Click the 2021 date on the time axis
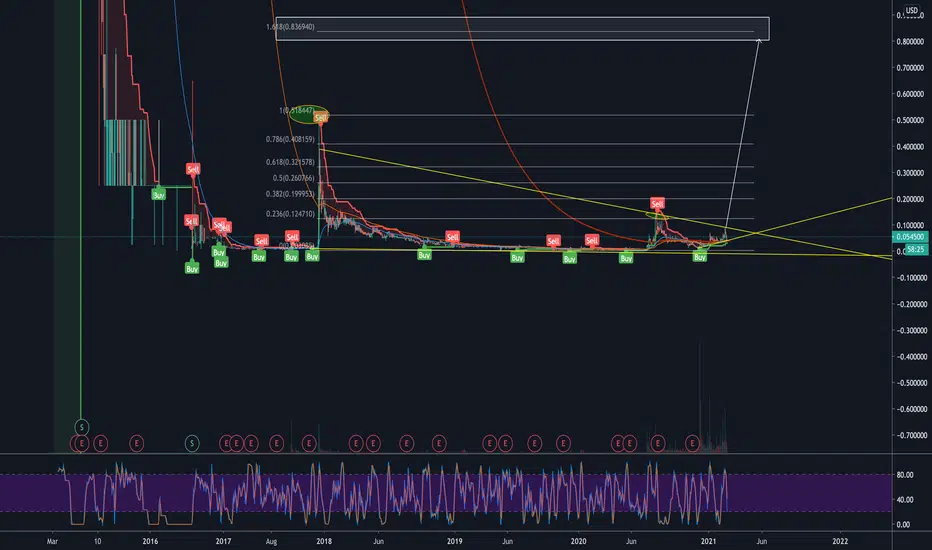Screen dimensions: 932x550 tap(708, 541)
